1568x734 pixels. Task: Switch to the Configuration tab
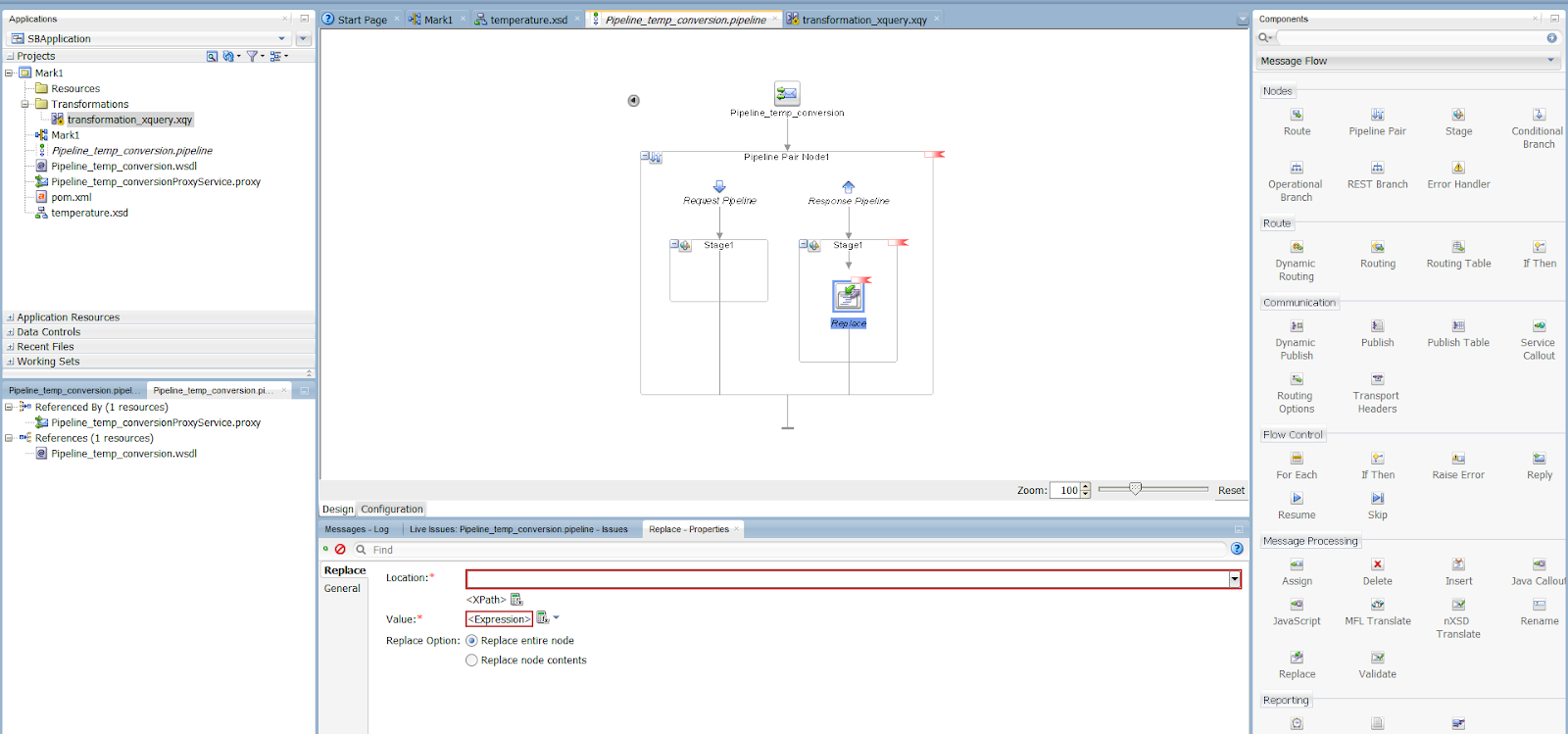point(391,510)
